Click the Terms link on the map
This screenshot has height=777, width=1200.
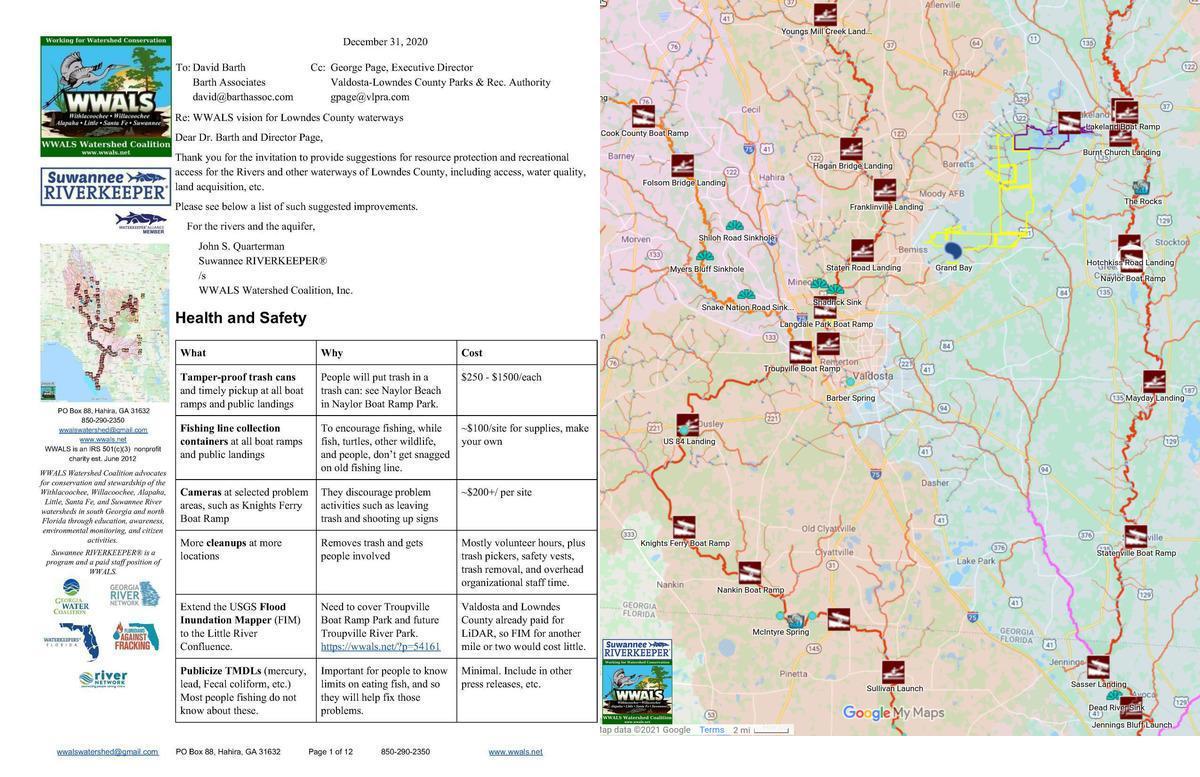[711, 730]
